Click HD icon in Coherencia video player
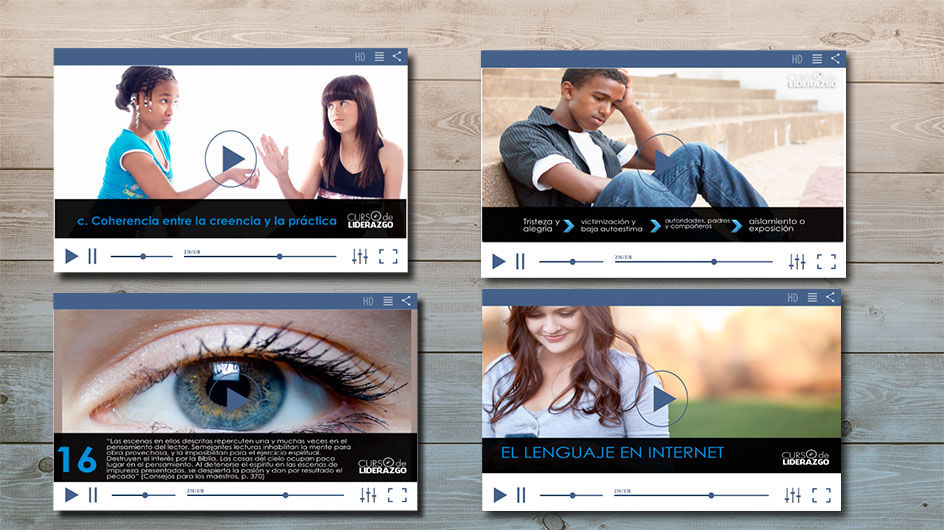944x530 pixels. [x=360, y=57]
